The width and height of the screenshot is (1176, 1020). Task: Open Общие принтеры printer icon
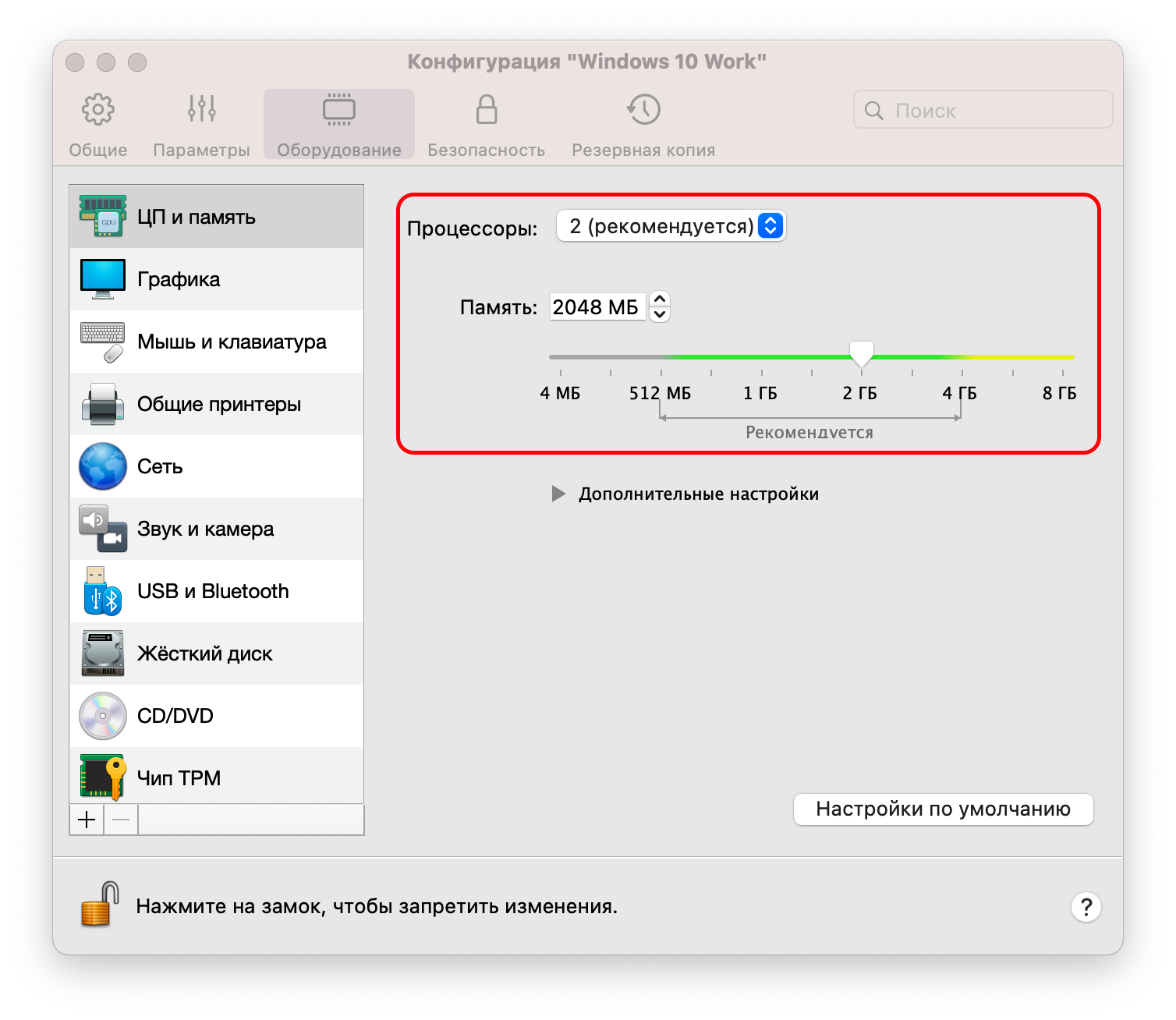(x=102, y=404)
